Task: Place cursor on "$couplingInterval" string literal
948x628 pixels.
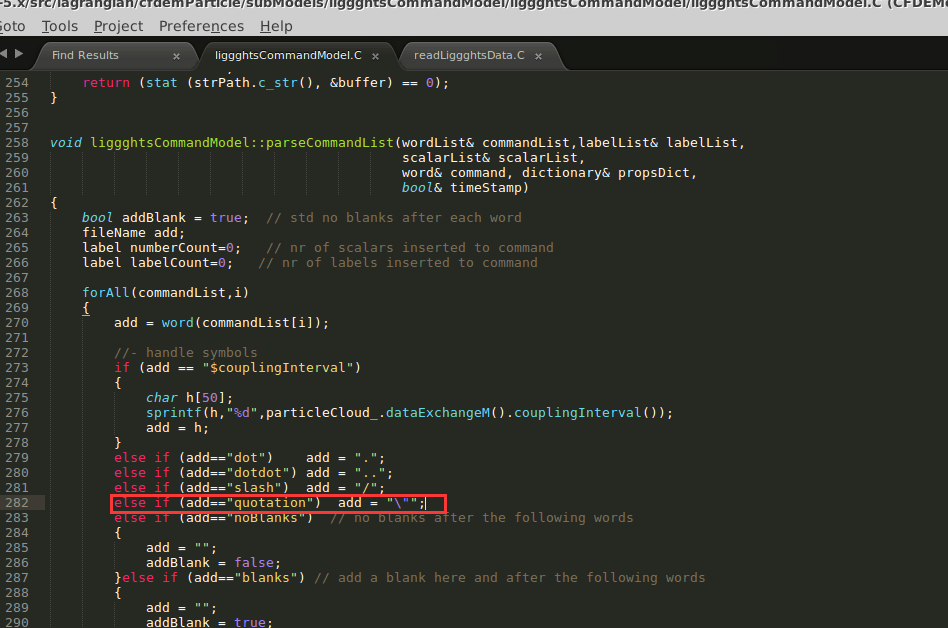Action: (278, 367)
